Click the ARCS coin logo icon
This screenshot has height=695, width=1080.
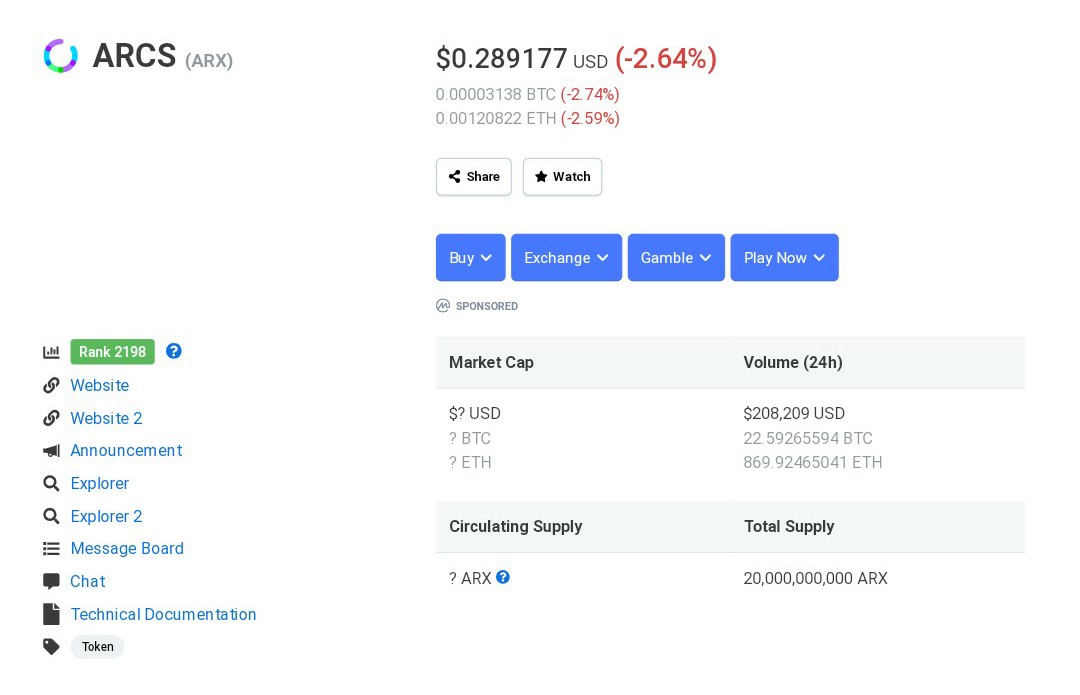pyautogui.click(x=61, y=56)
